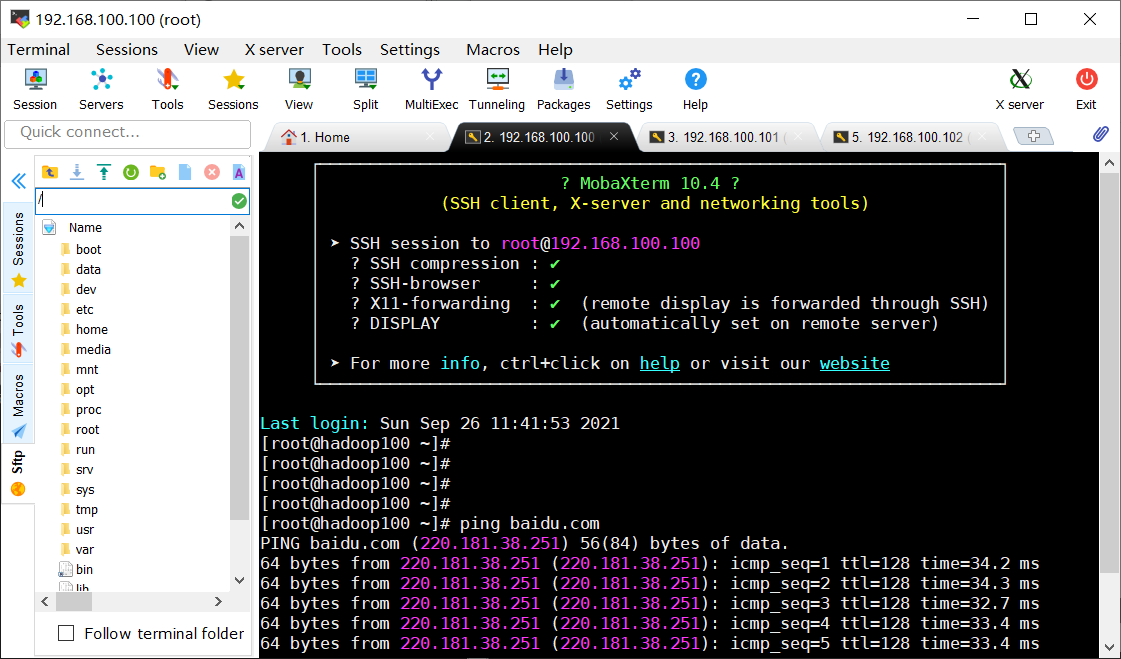
Task: Click the Help toolbar icon
Action: [695, 89]
